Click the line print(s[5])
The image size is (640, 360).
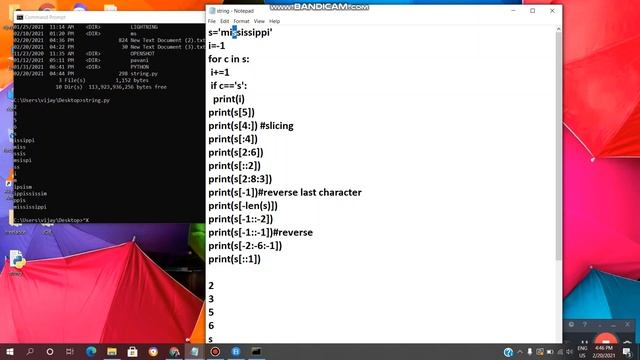pos(231,112)
